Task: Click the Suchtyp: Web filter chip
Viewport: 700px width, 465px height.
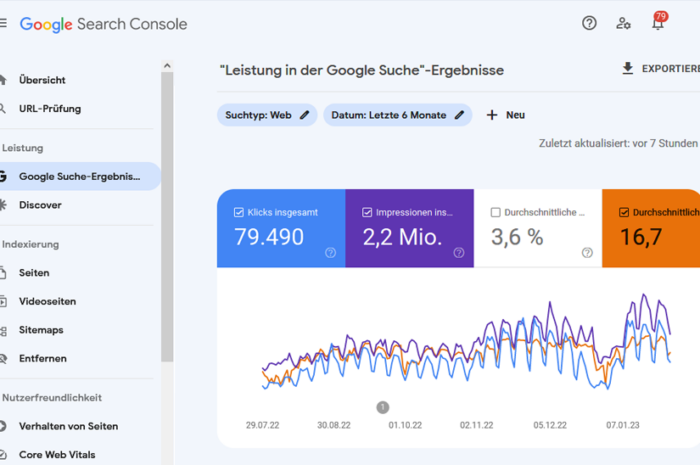Action: (267, 115)
